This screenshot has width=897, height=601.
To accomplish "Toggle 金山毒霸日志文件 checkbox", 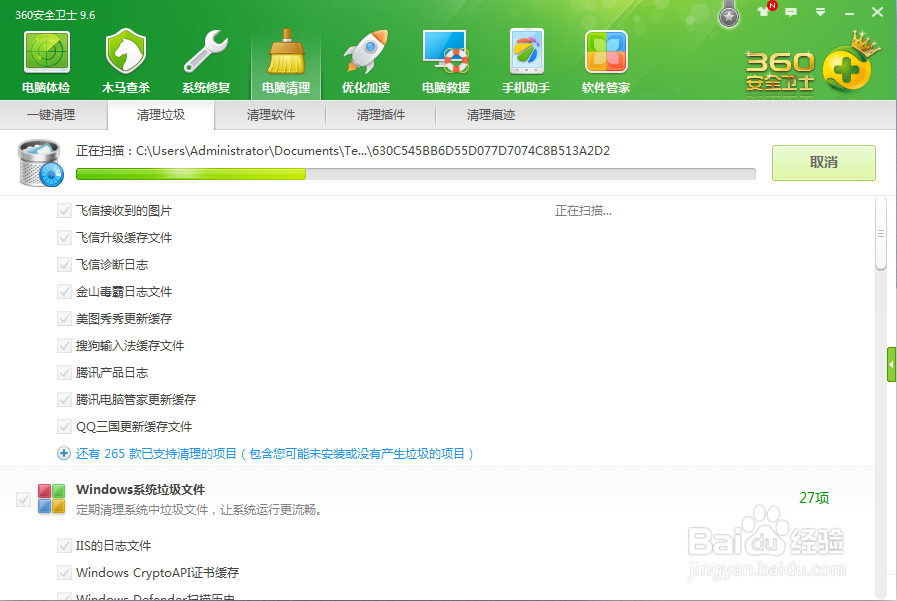I will (64, 292).
